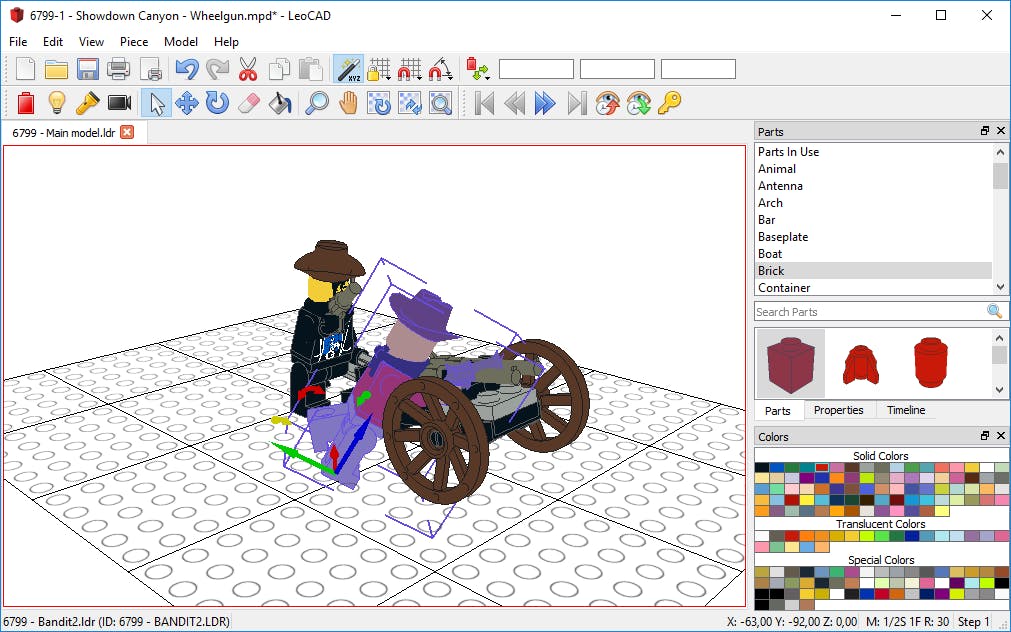Go to previous step
This screenshot has height=632, width=1011.
[515, 103]
